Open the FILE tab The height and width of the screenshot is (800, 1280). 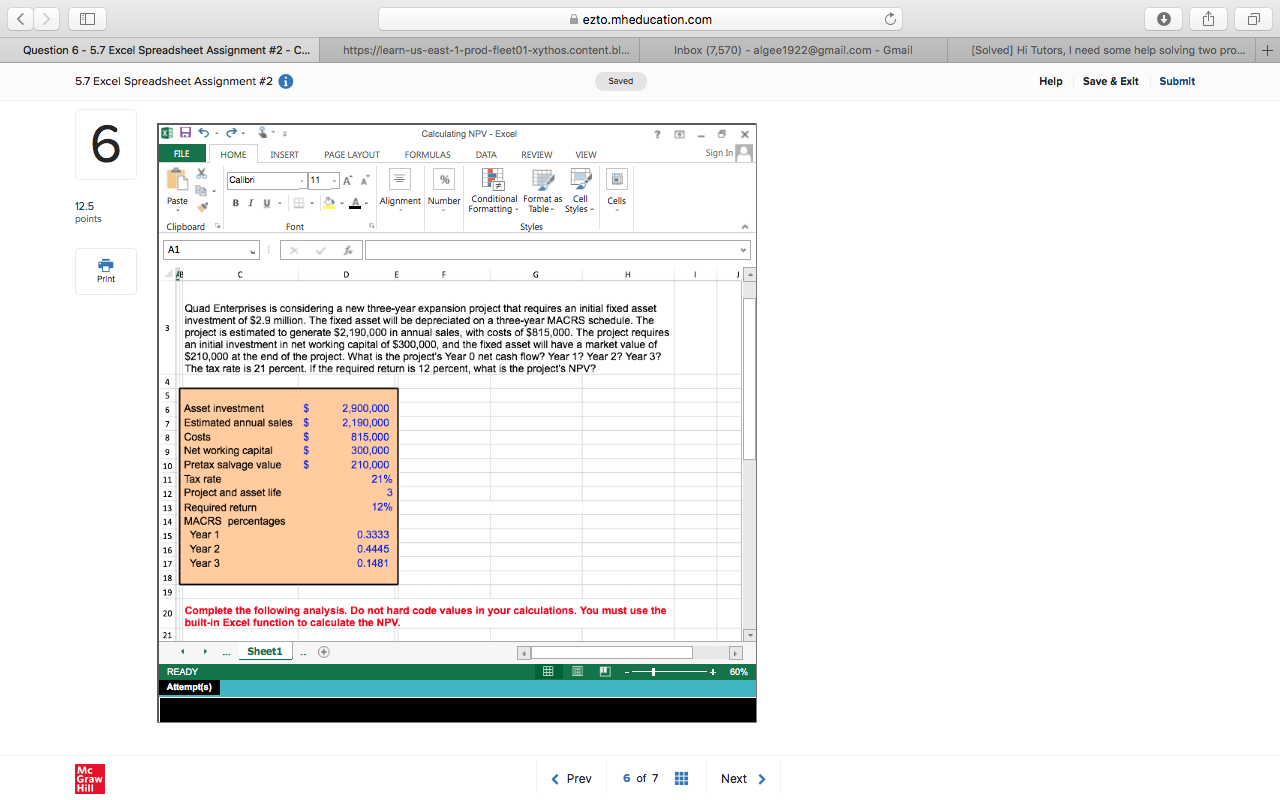click(x=182, y=154)
